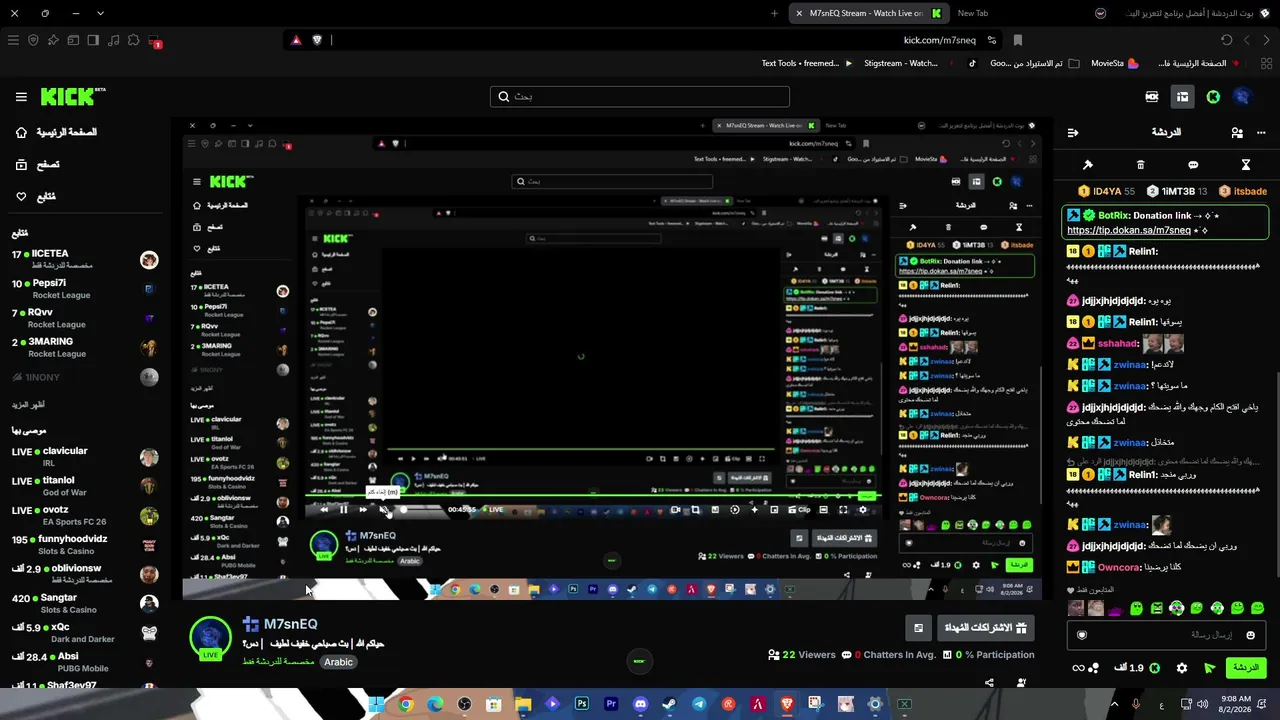Click the Brave Rewards triangle icon

coord(296,40)
